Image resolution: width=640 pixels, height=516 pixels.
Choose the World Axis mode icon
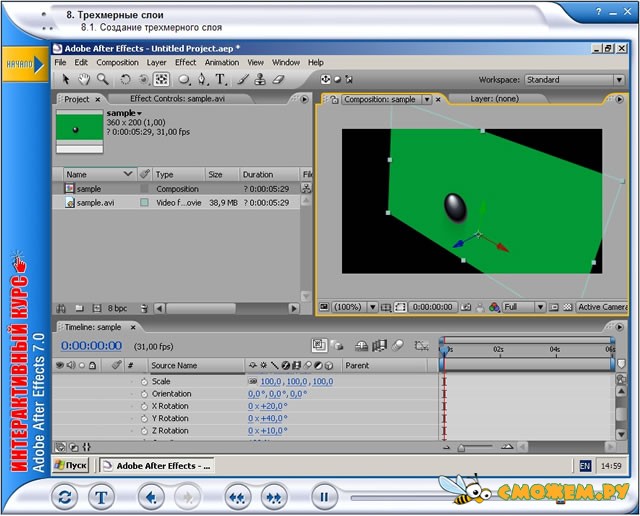point(337,80)
